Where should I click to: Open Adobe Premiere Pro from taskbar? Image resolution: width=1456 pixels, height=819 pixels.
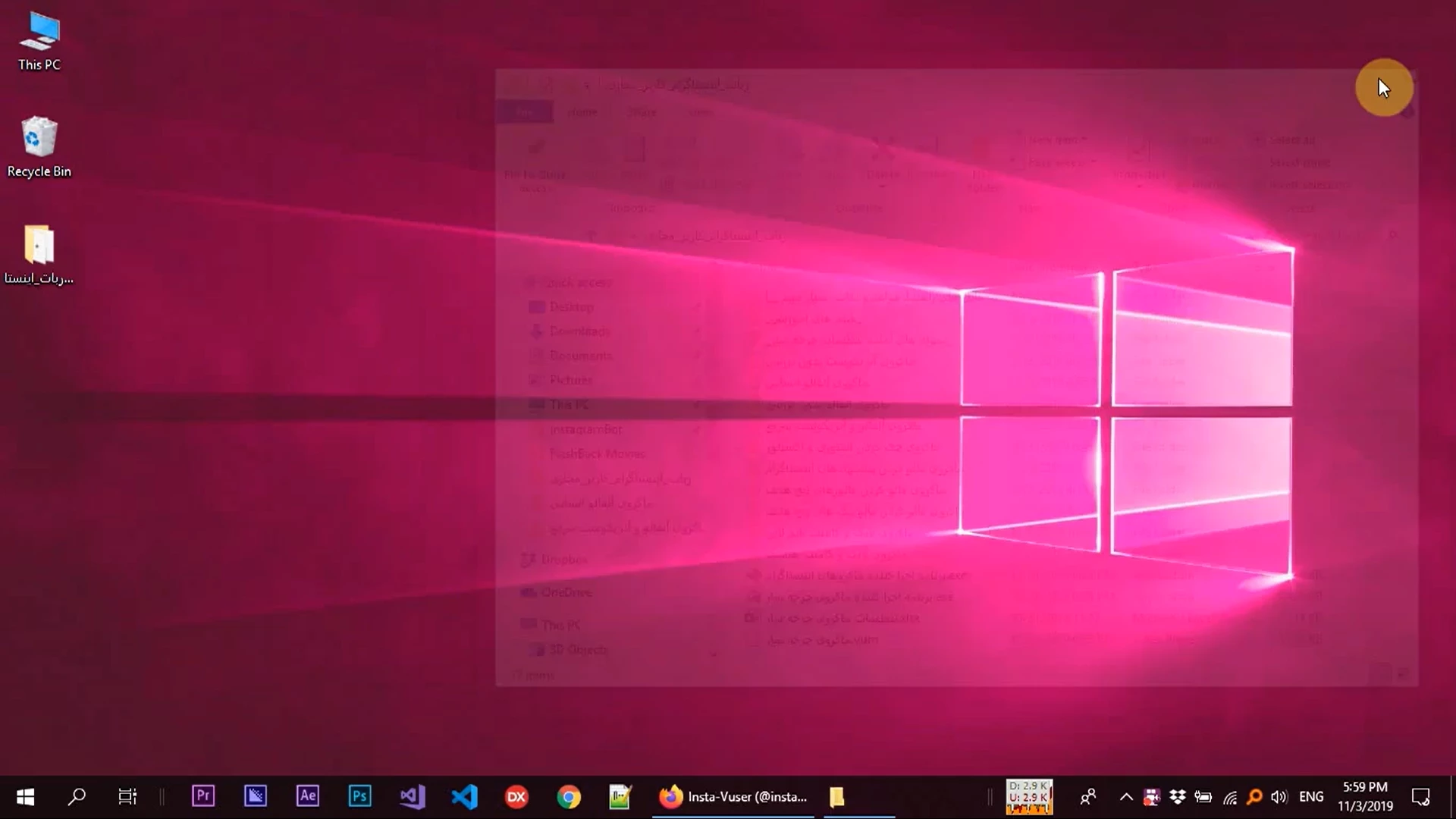point(203,796)
